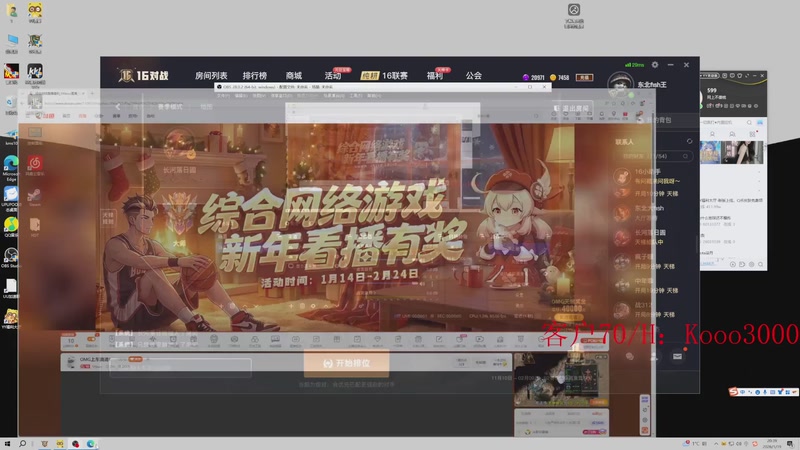Screen dimensions: 800x450
Task: Open the UPUPOO desktop icon
Action: pos(11,198)
